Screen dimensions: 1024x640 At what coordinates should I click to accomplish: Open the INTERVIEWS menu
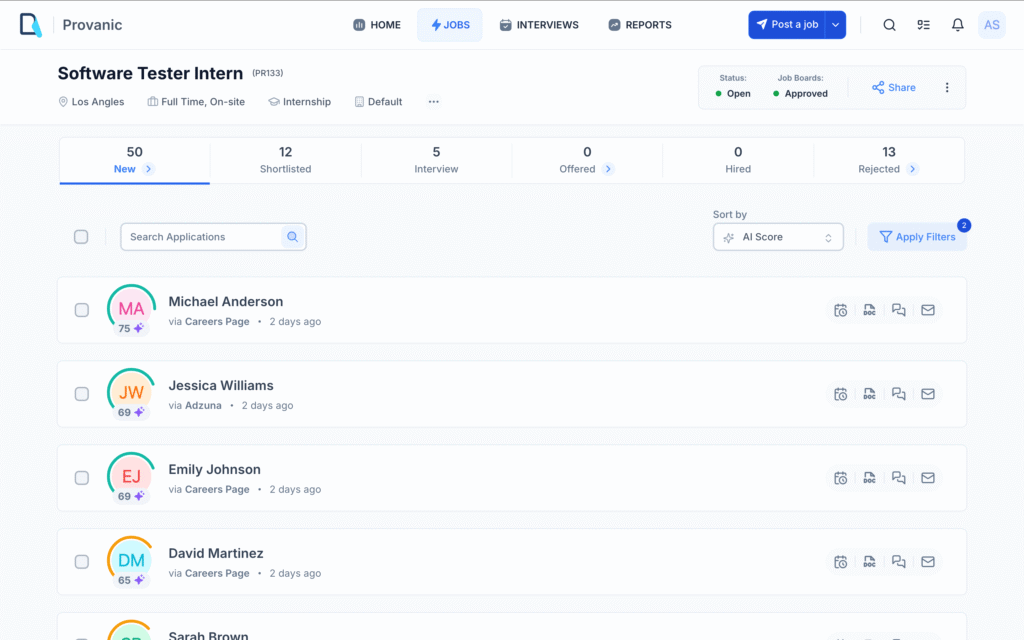pyautogui.click(x=539, y=24)
